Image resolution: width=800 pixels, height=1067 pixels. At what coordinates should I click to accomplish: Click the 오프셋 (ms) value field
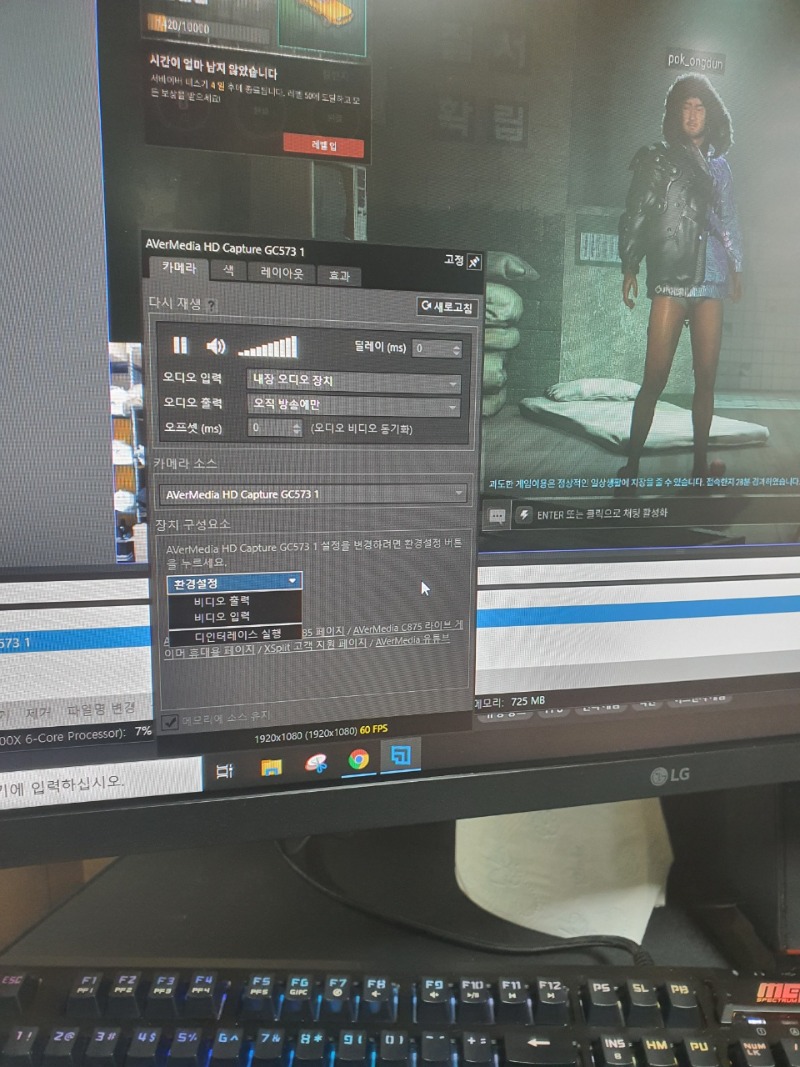[270, 428]
